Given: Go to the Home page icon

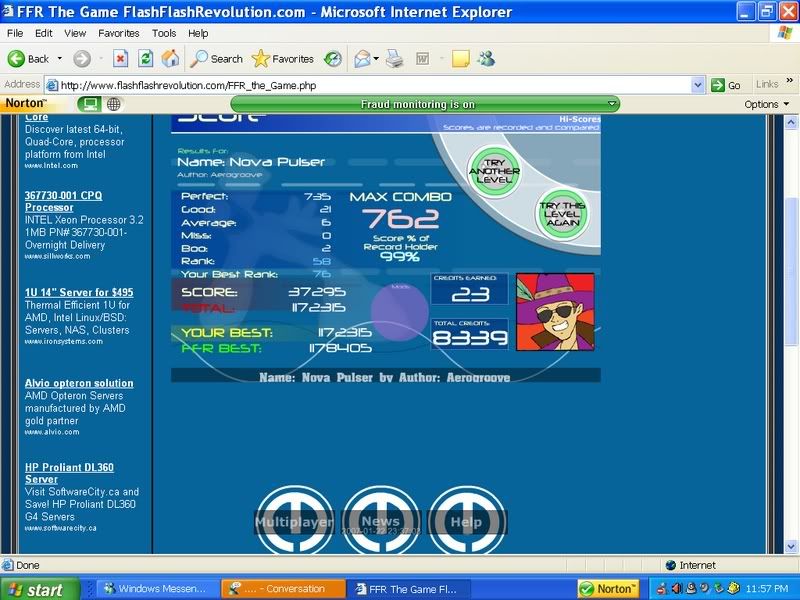Looking at the screenshot, I should click(x=170, y=59).
